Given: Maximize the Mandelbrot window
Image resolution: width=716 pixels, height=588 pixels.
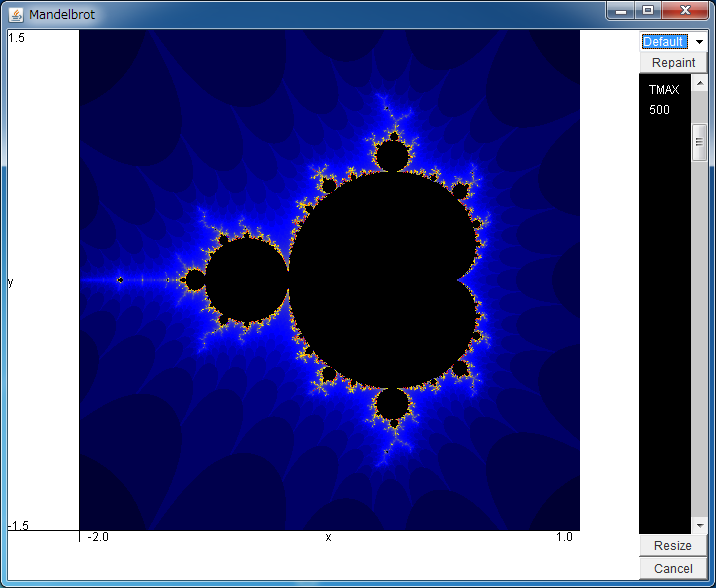Looking at the screenshot, I should [648, 11].
